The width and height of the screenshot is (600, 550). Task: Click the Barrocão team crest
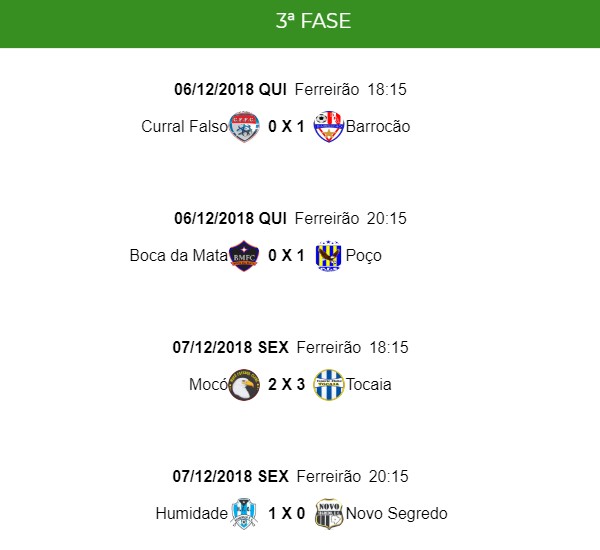[328, 126]
